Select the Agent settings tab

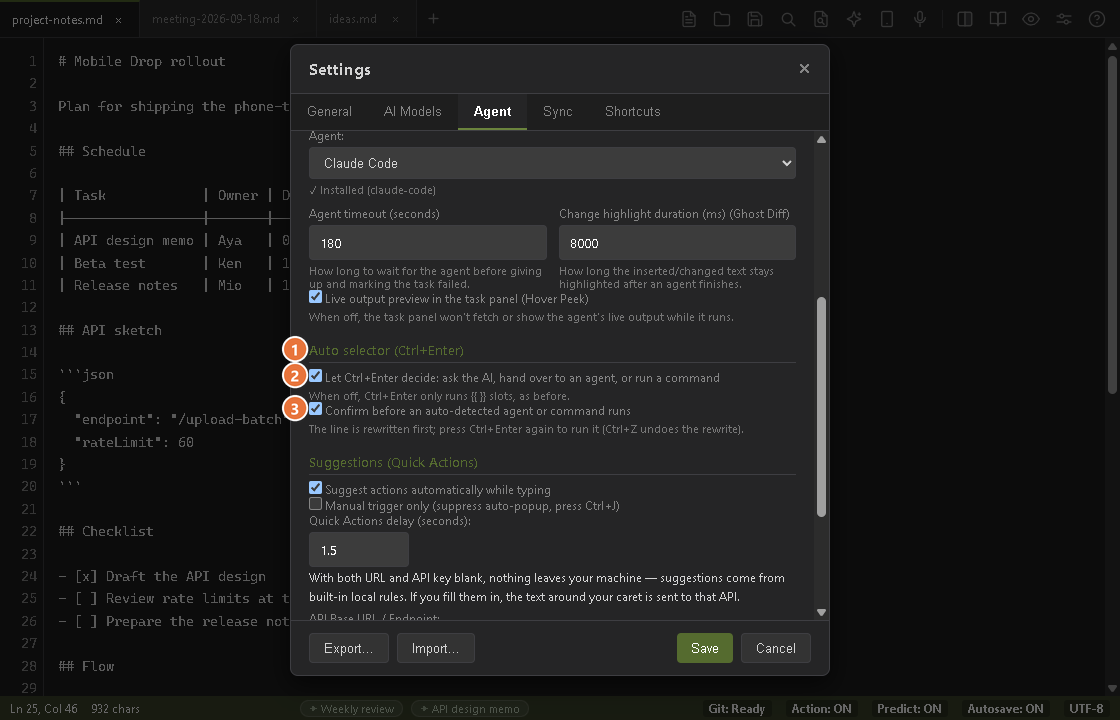[492, 111]
